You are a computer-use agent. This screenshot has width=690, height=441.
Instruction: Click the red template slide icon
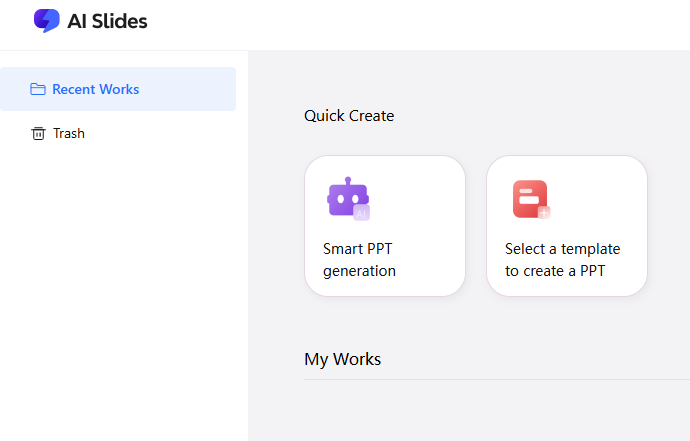[529, 198]
